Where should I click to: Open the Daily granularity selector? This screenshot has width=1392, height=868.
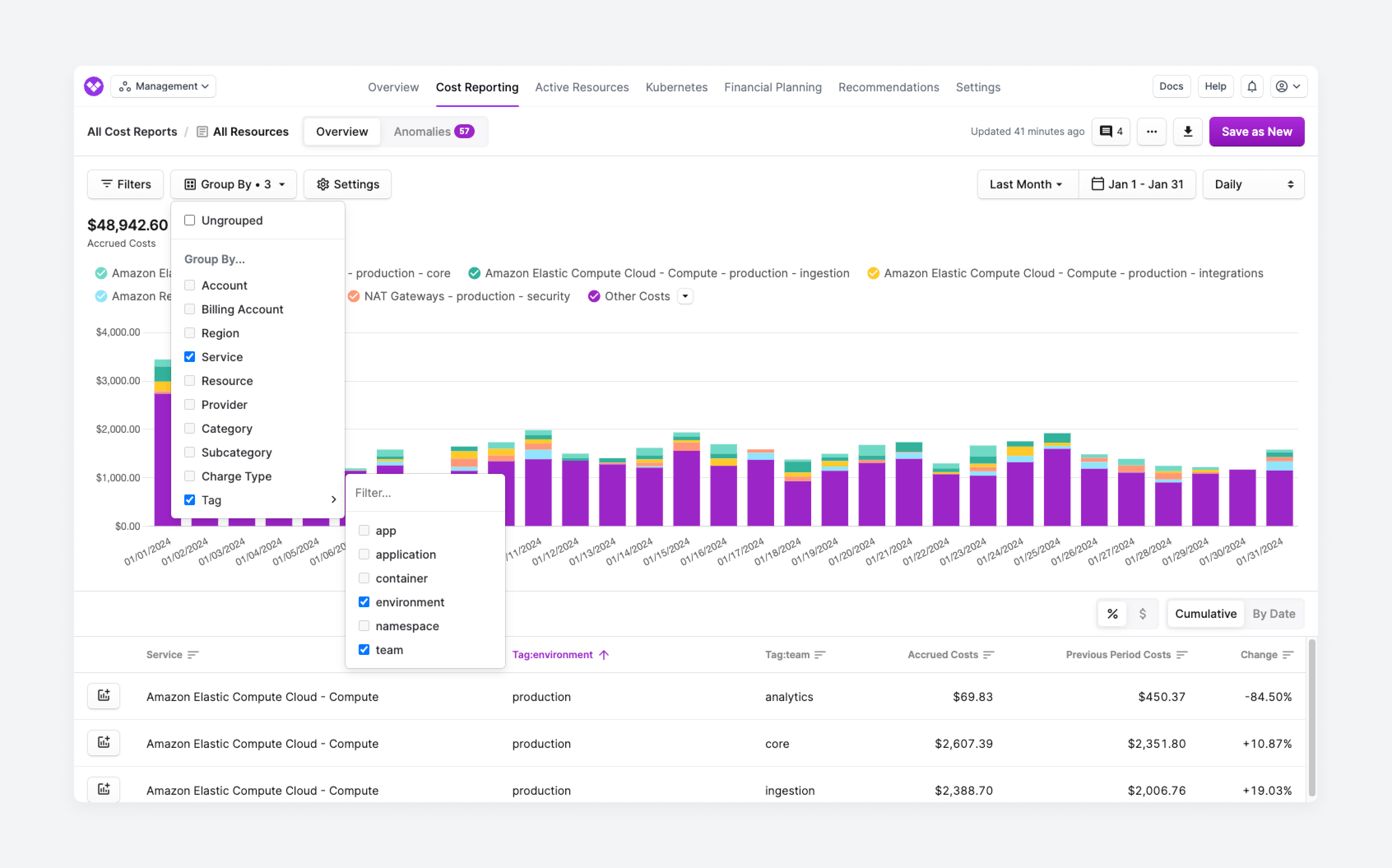1253,184
